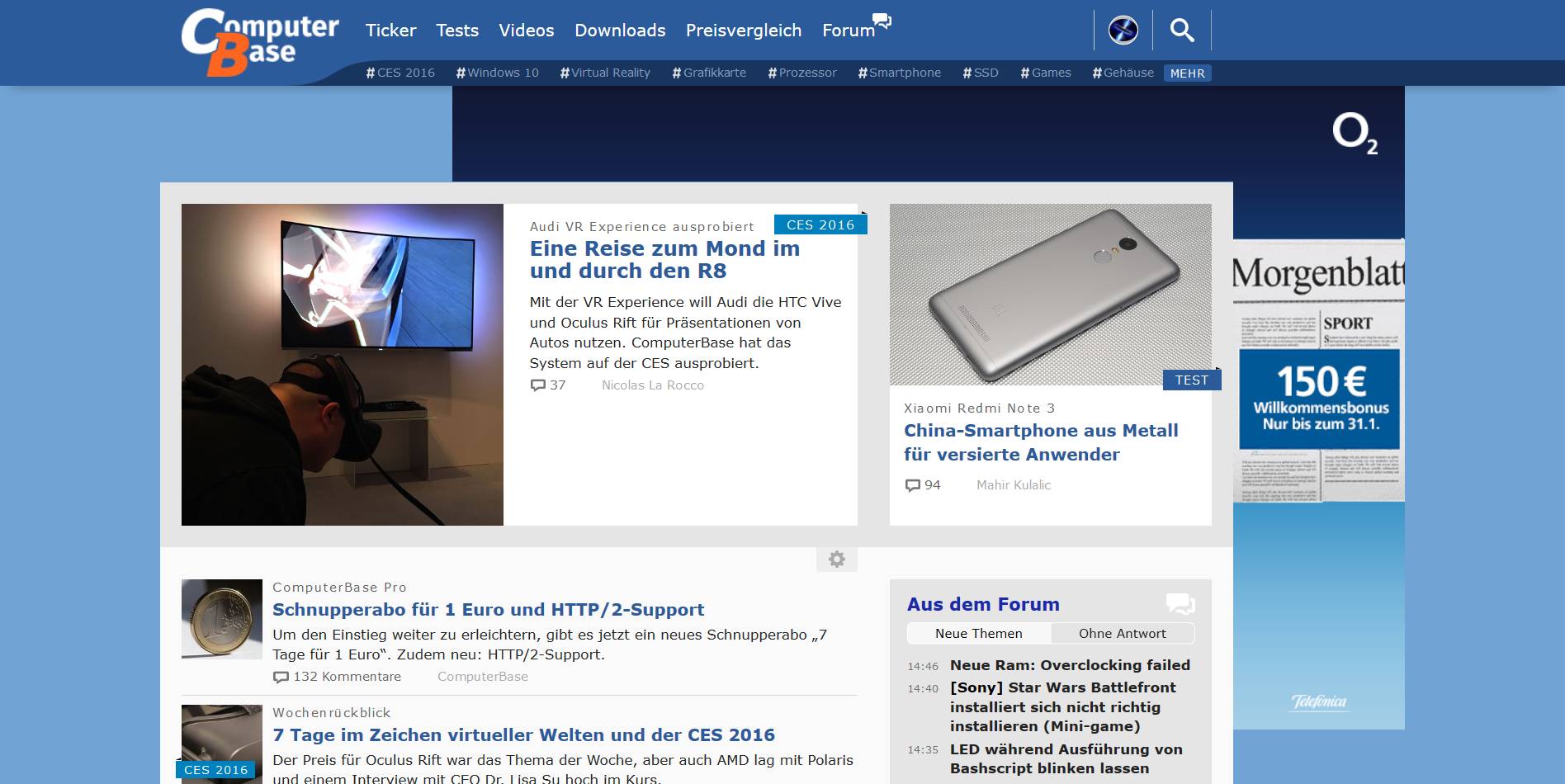This screenshot has width=1565, height=784.
Task: Click the 'Wochenrückblick' kicker text
Action: coord(332,713)
